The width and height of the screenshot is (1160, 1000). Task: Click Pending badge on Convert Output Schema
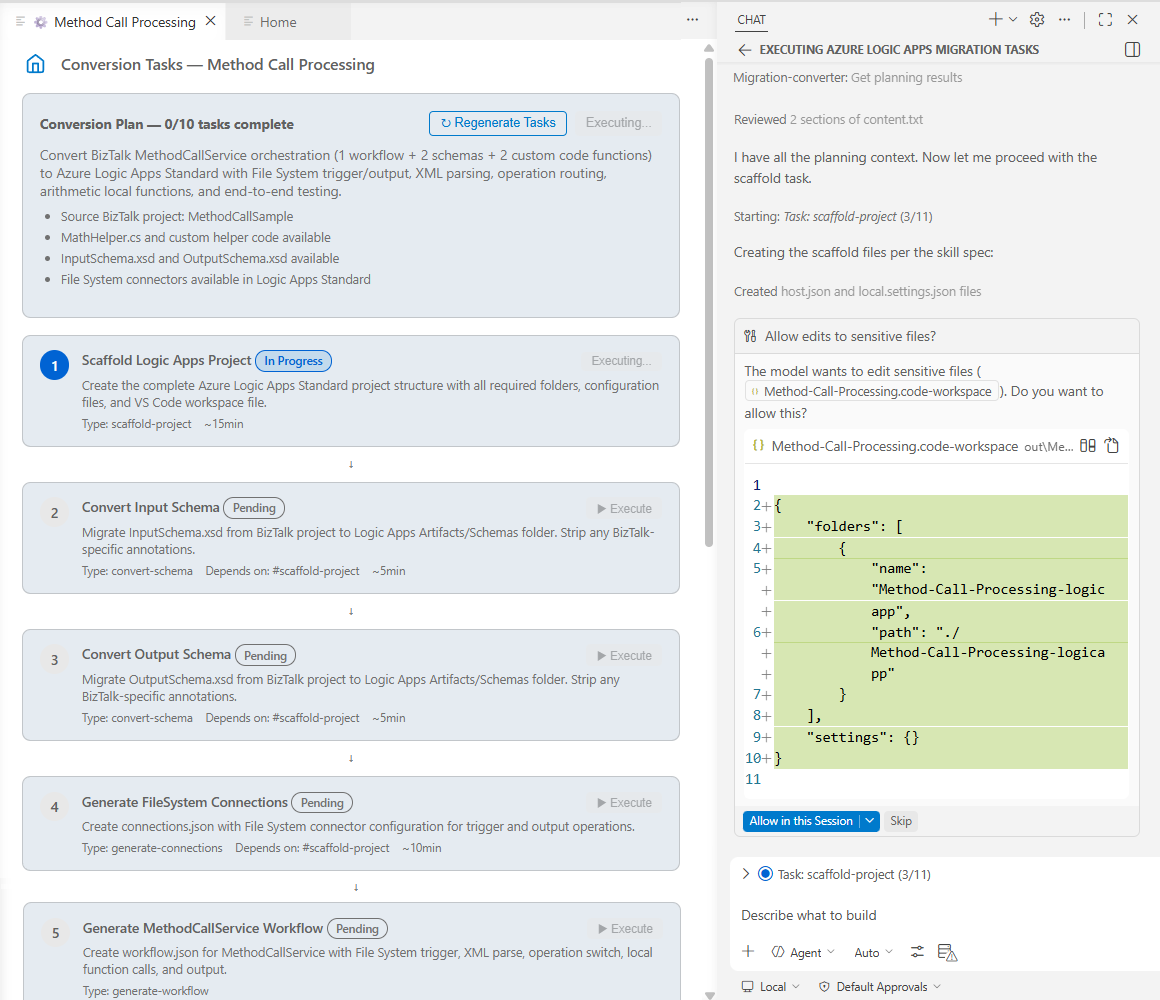266,655
